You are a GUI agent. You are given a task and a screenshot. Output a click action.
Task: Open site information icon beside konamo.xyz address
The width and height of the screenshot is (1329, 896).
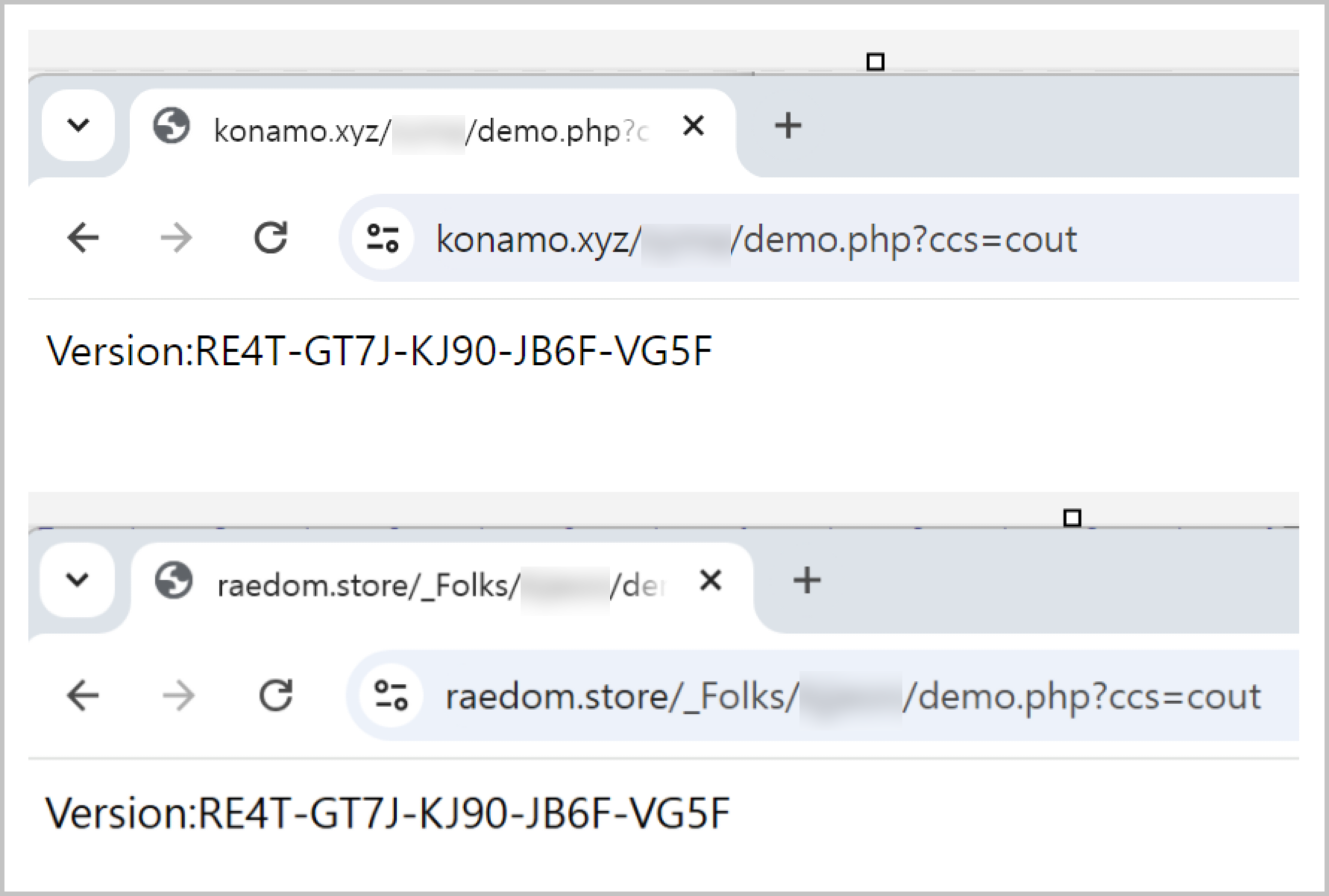click(382, 238)
